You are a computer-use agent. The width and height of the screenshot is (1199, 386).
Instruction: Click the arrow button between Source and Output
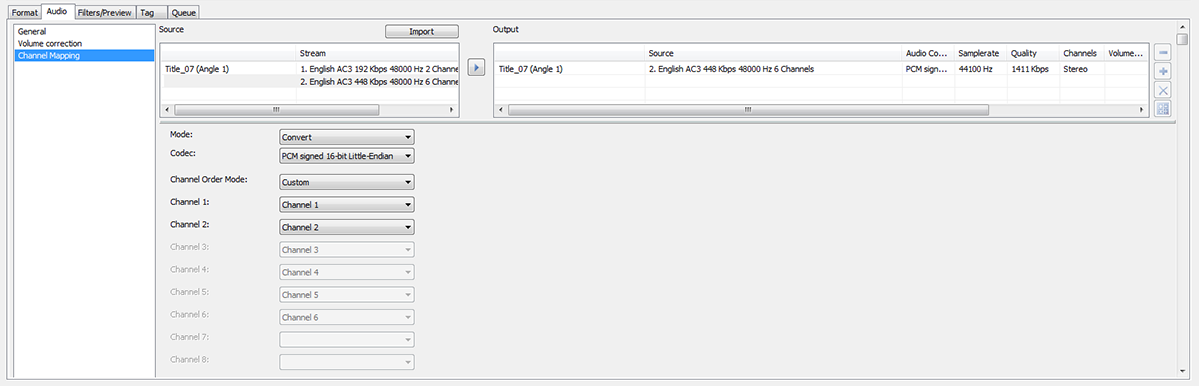point(476,68)
